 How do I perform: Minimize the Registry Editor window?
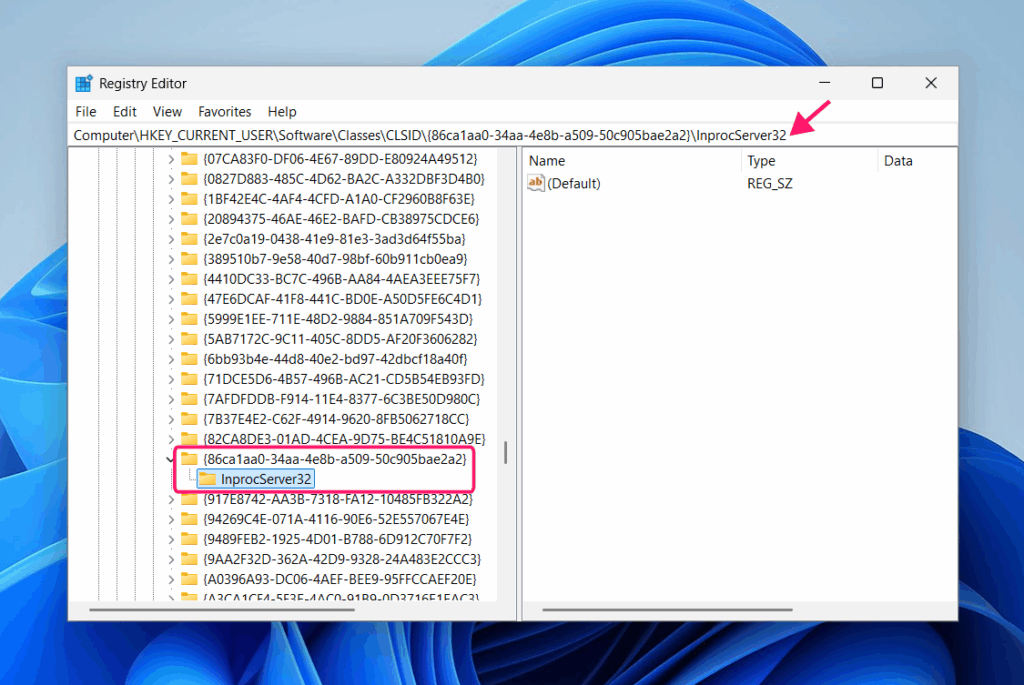(825, 83)
